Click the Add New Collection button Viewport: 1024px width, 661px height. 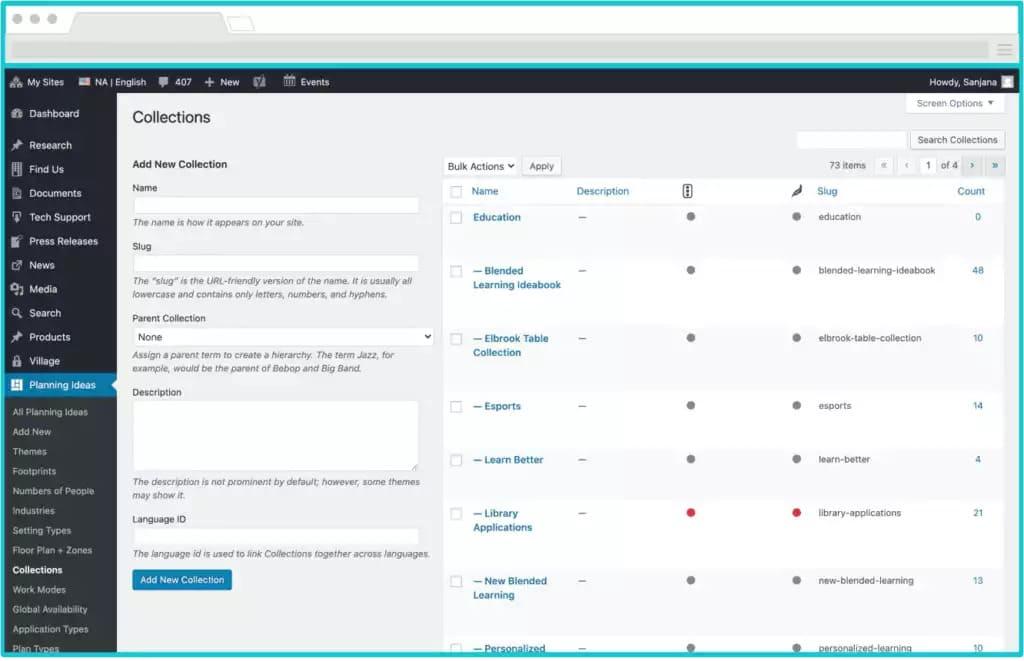[x=182, y=580]
